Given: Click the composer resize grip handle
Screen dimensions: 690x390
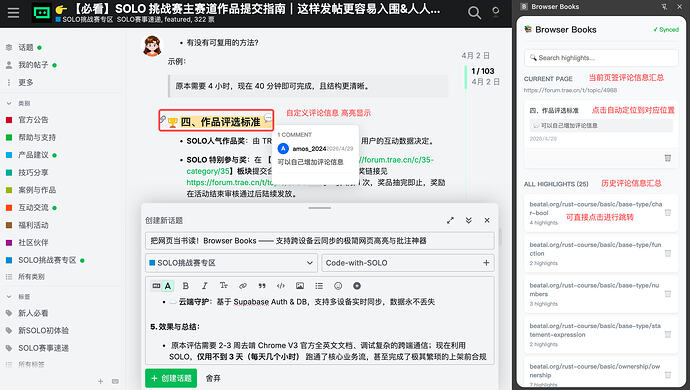Looking at the screenshot, I should pyautogui.click(x=319, y=208).
